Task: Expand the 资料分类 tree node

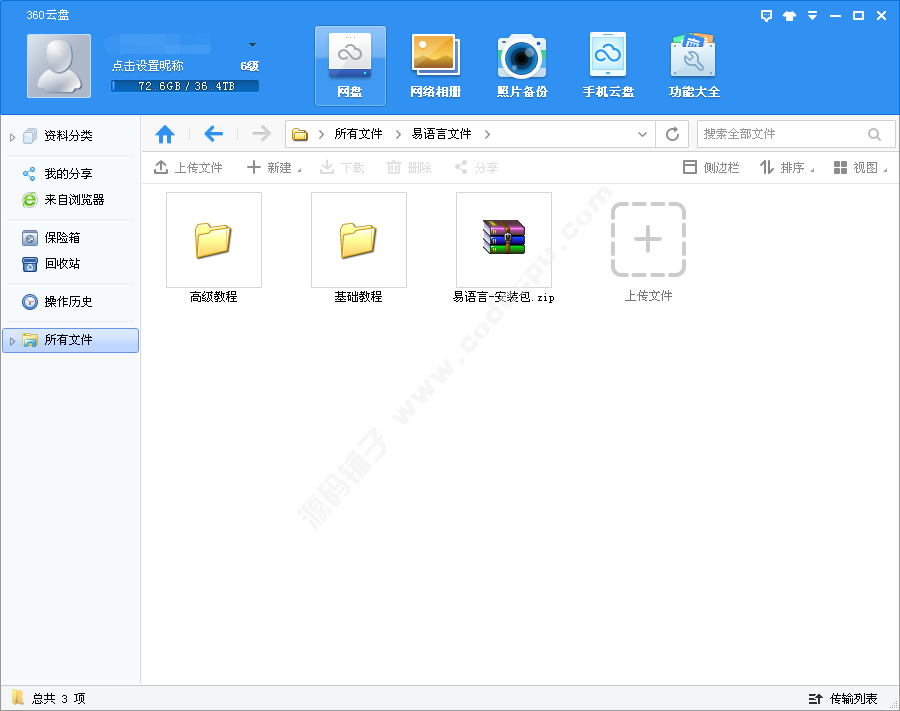Action: pyautogui.click(x=12, y=137)
